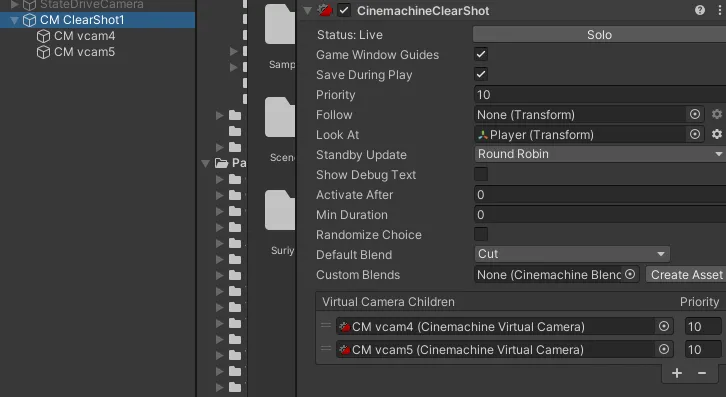Open Standby Update Round Robin dropdown

[600, 154]
